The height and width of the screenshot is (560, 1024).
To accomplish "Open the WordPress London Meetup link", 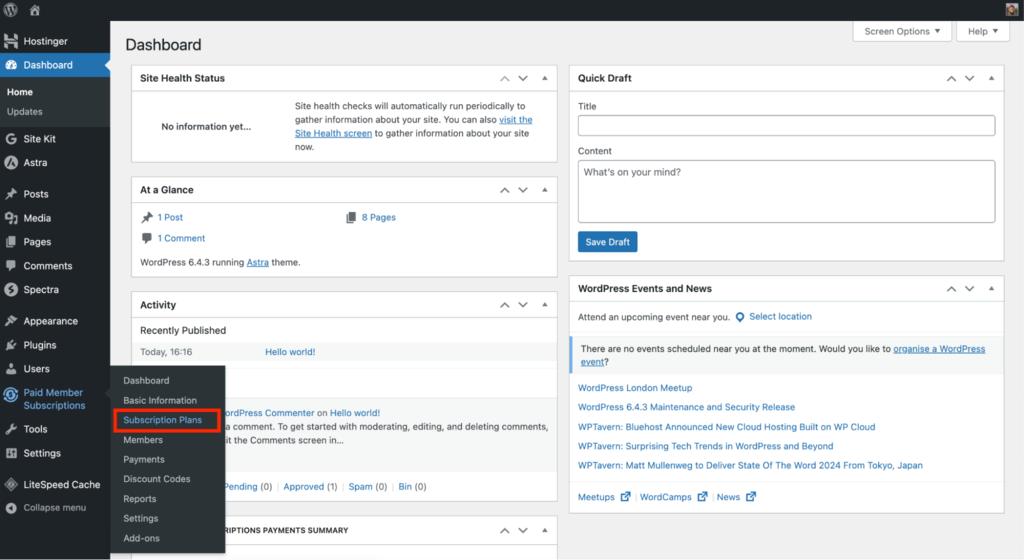I will coord(634,388).
